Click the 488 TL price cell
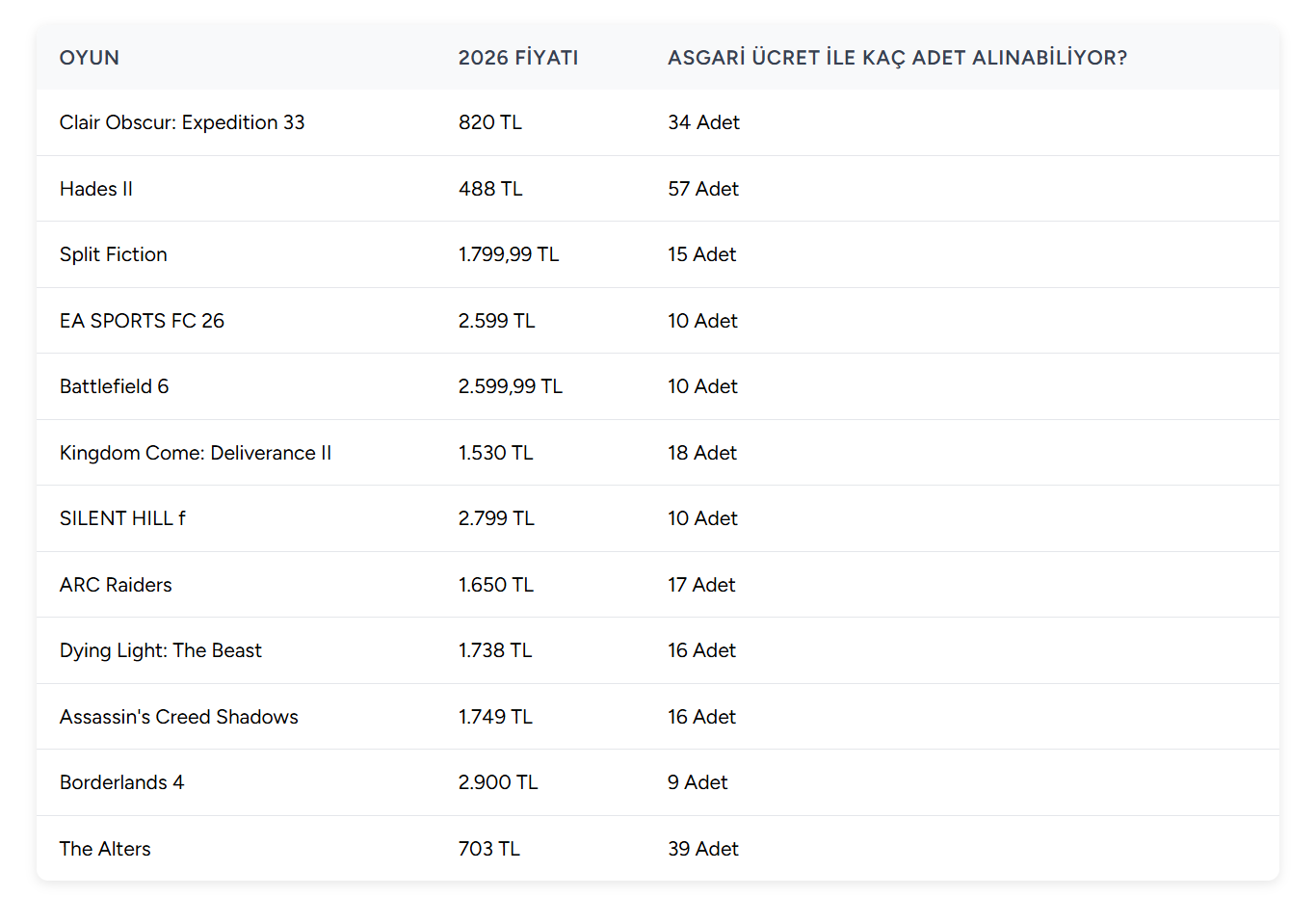 tap(490, 189)
